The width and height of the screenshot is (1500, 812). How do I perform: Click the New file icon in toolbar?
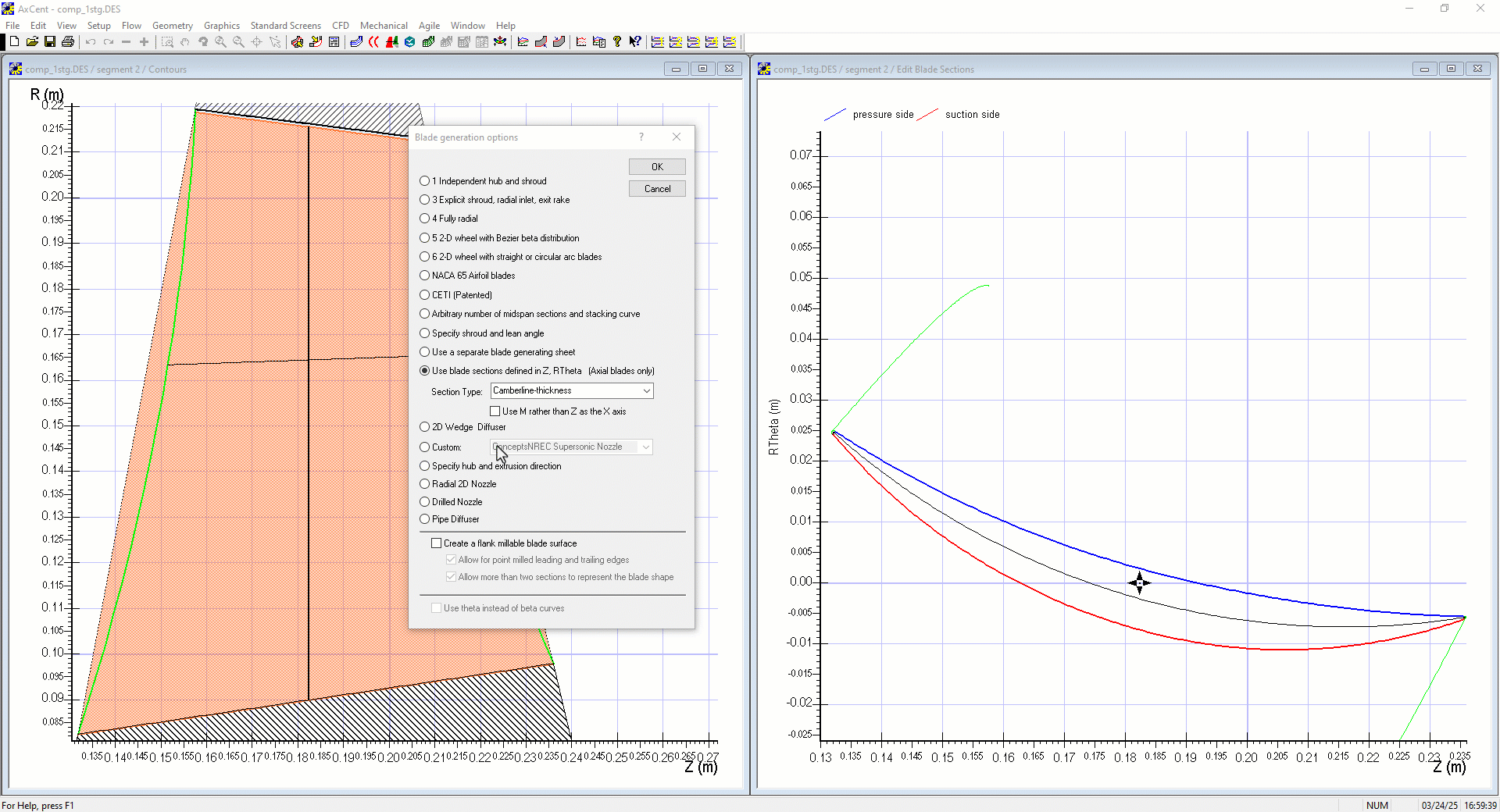click(14, 42)
